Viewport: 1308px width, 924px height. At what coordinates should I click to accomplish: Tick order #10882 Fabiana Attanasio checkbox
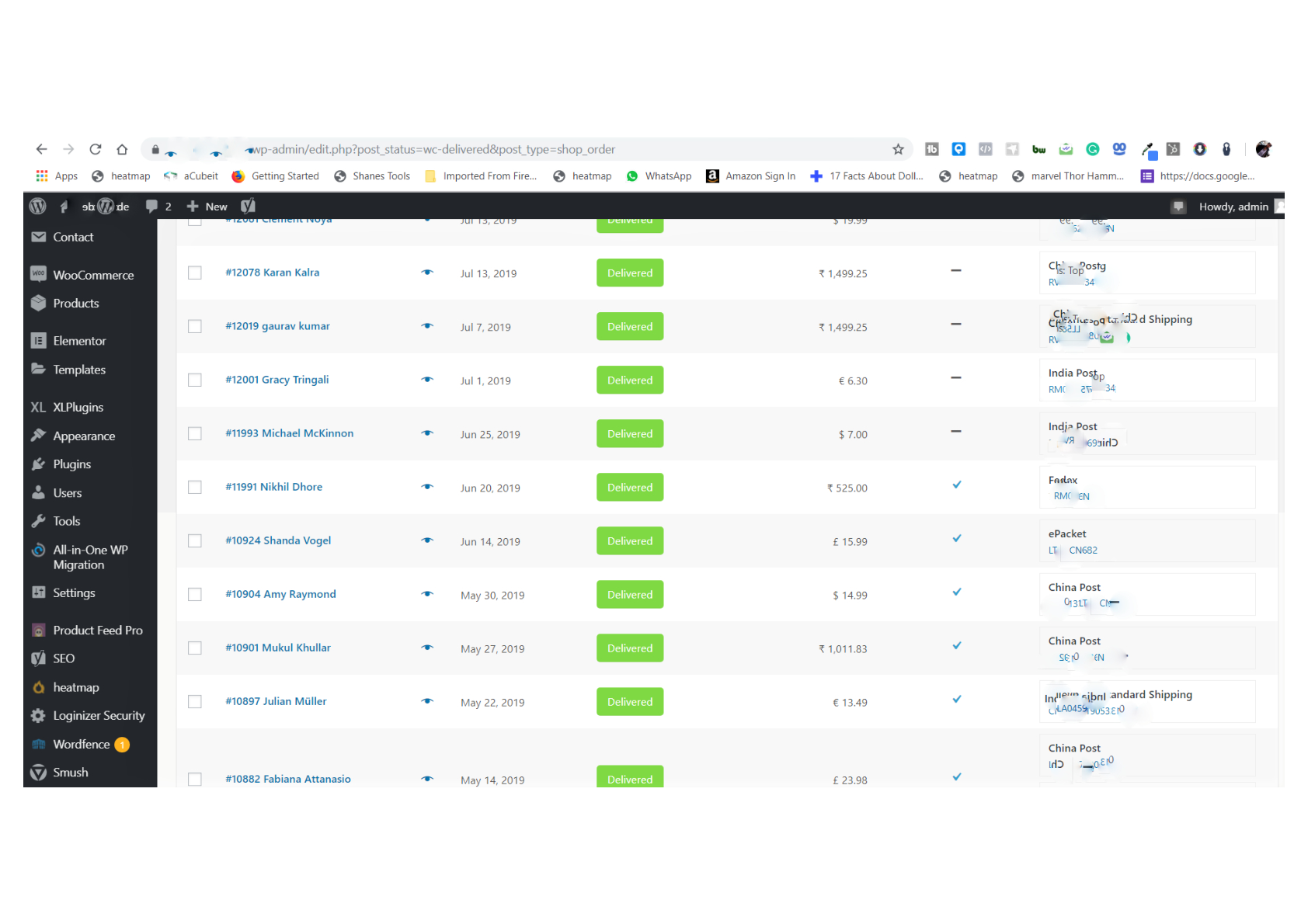coord(195,779)
